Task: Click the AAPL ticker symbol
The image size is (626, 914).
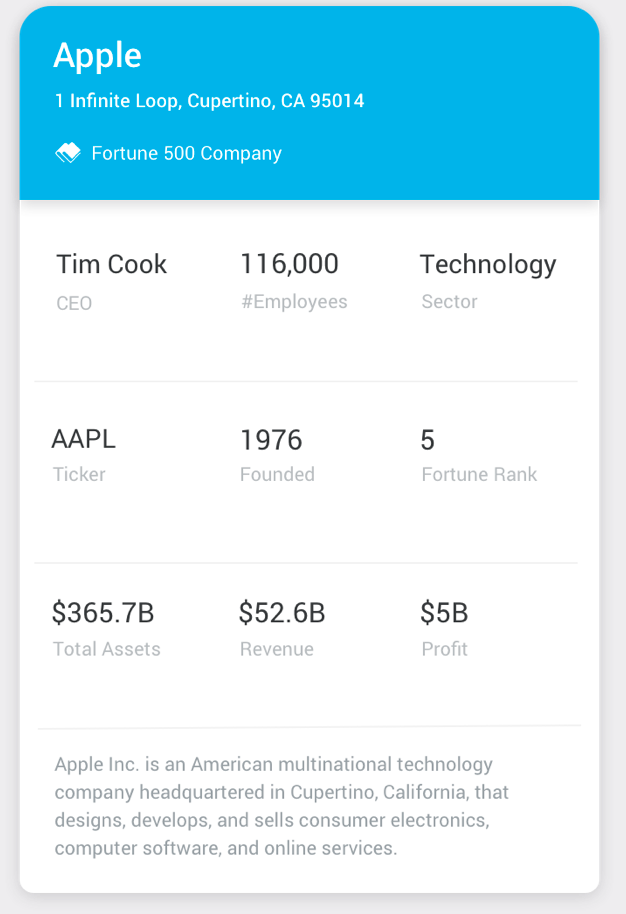Action: [83, 439]
